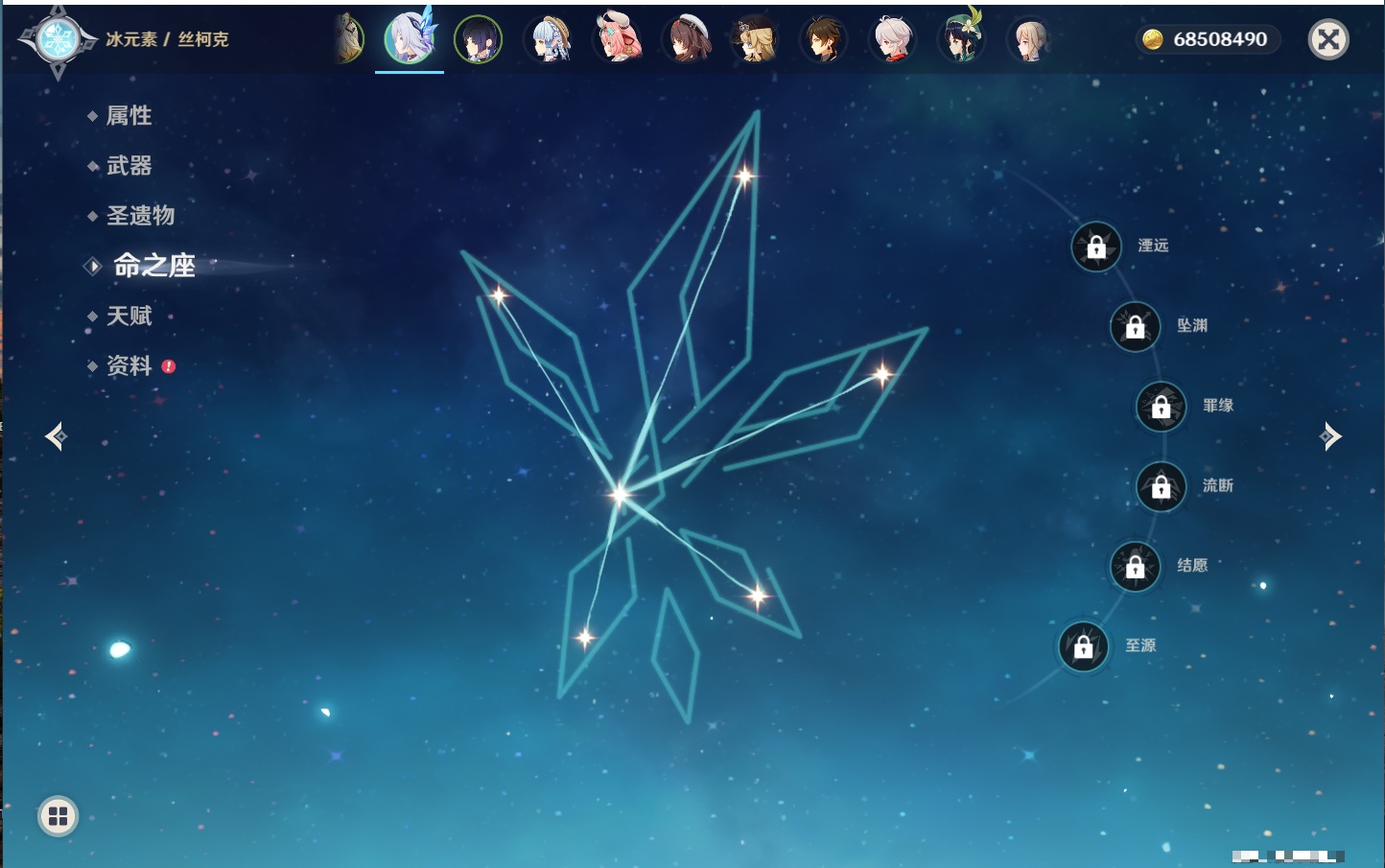Image resolution: width=1385 pixels, height=868 pixels.
Task: Click the red alert badge beside 资料
Action: [x=169, y=366]
